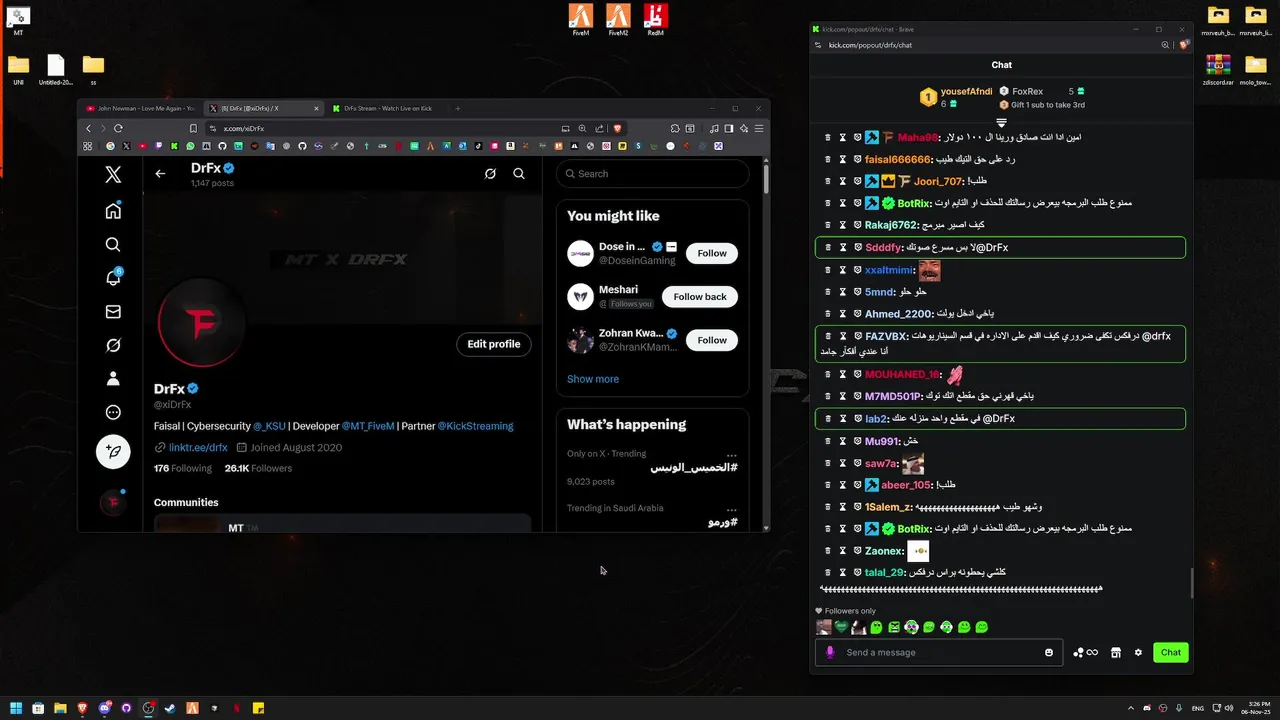
Task: Open FiveM desktop shortcut
Action: coord(581,19)
